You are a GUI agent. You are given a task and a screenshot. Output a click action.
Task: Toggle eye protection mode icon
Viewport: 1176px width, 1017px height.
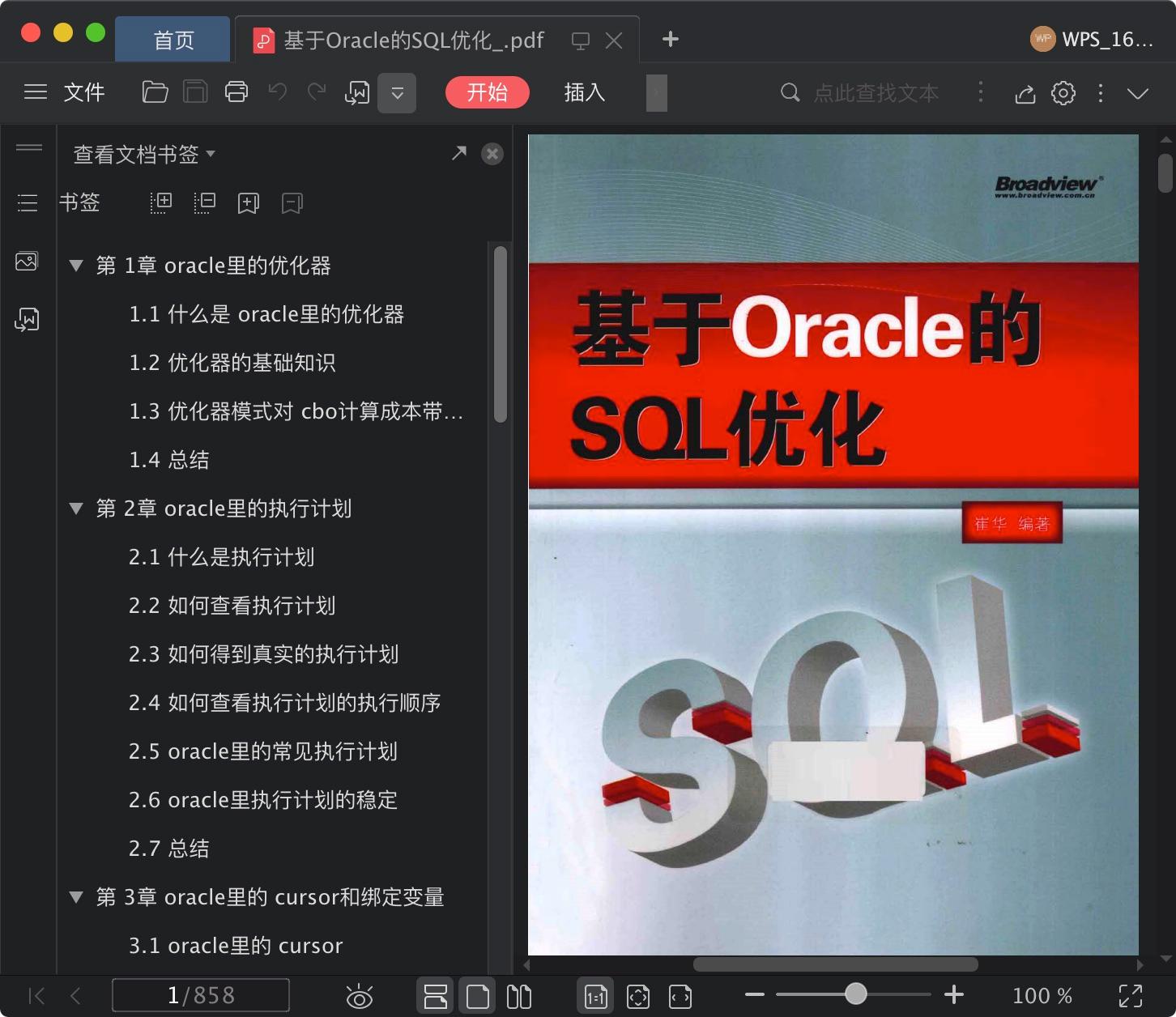coord(359,996)
